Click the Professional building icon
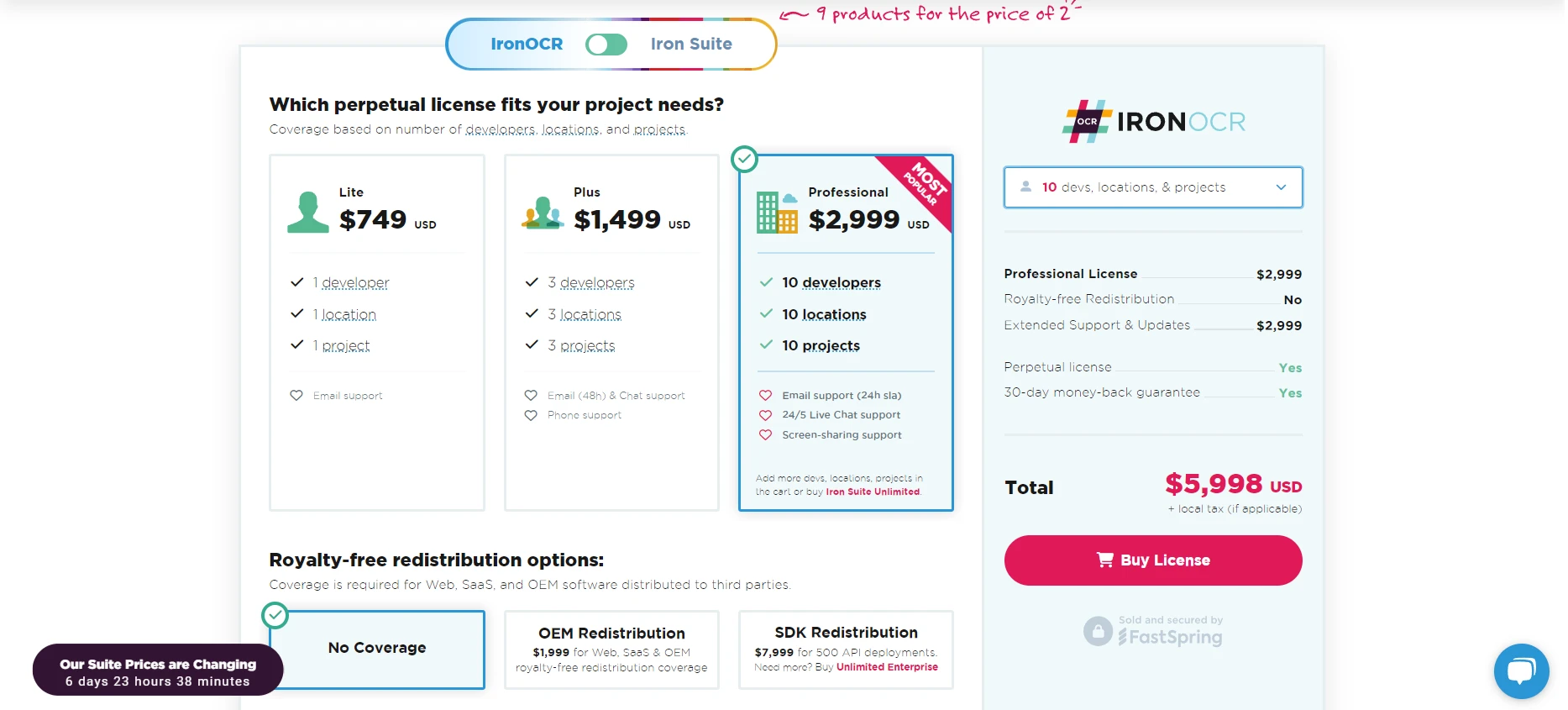Screen dimensions: 1568x710 click(x=777, y=213)
